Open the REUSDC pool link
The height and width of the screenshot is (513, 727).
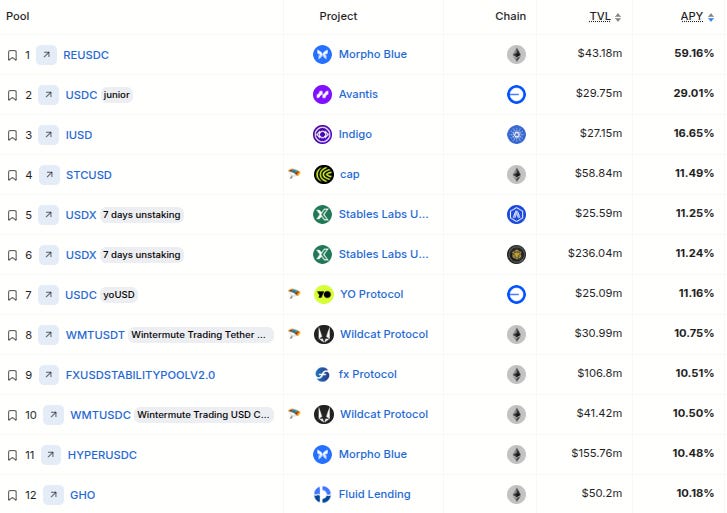pos(86,55)
